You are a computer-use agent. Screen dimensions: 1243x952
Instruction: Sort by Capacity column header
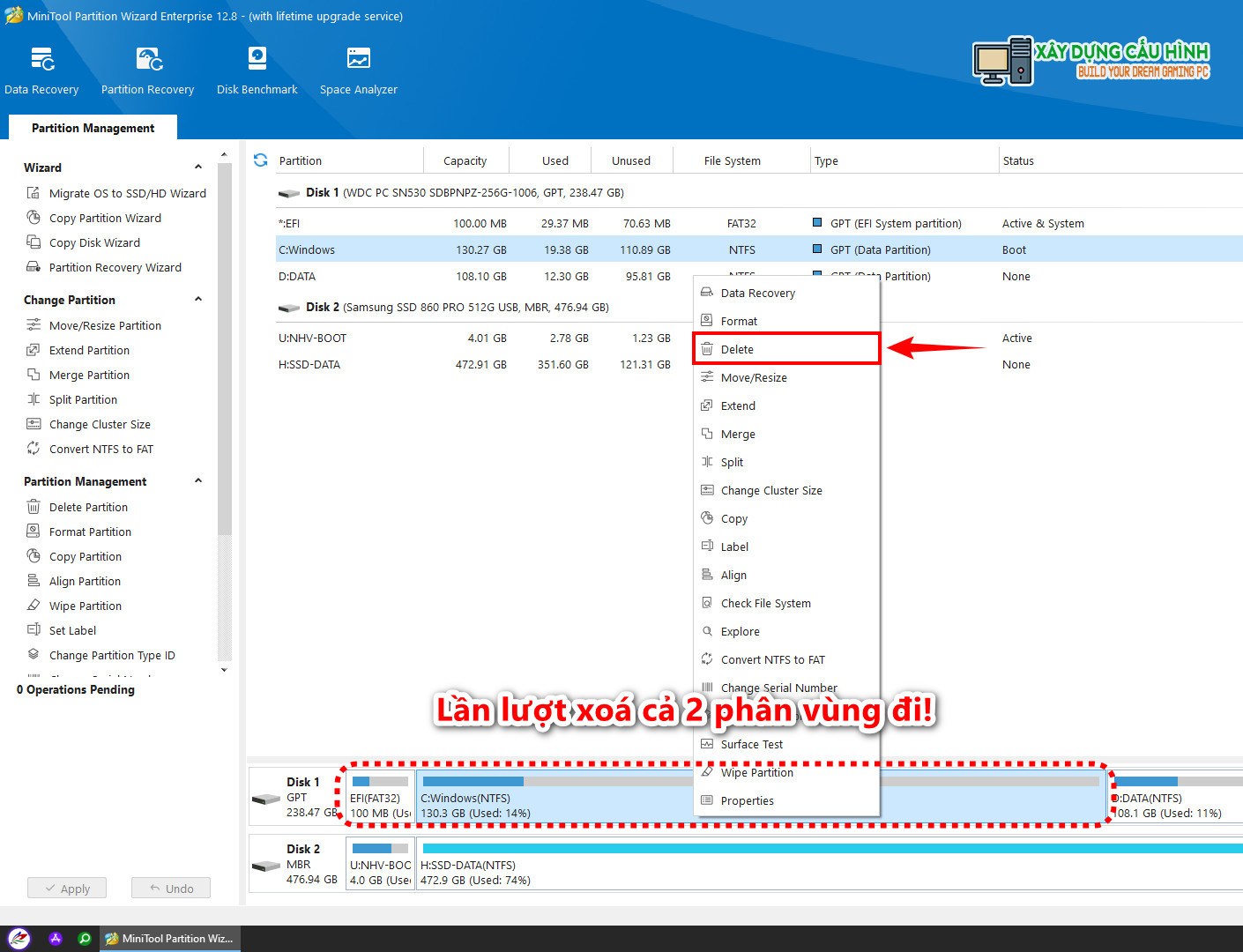pos(465,160)
